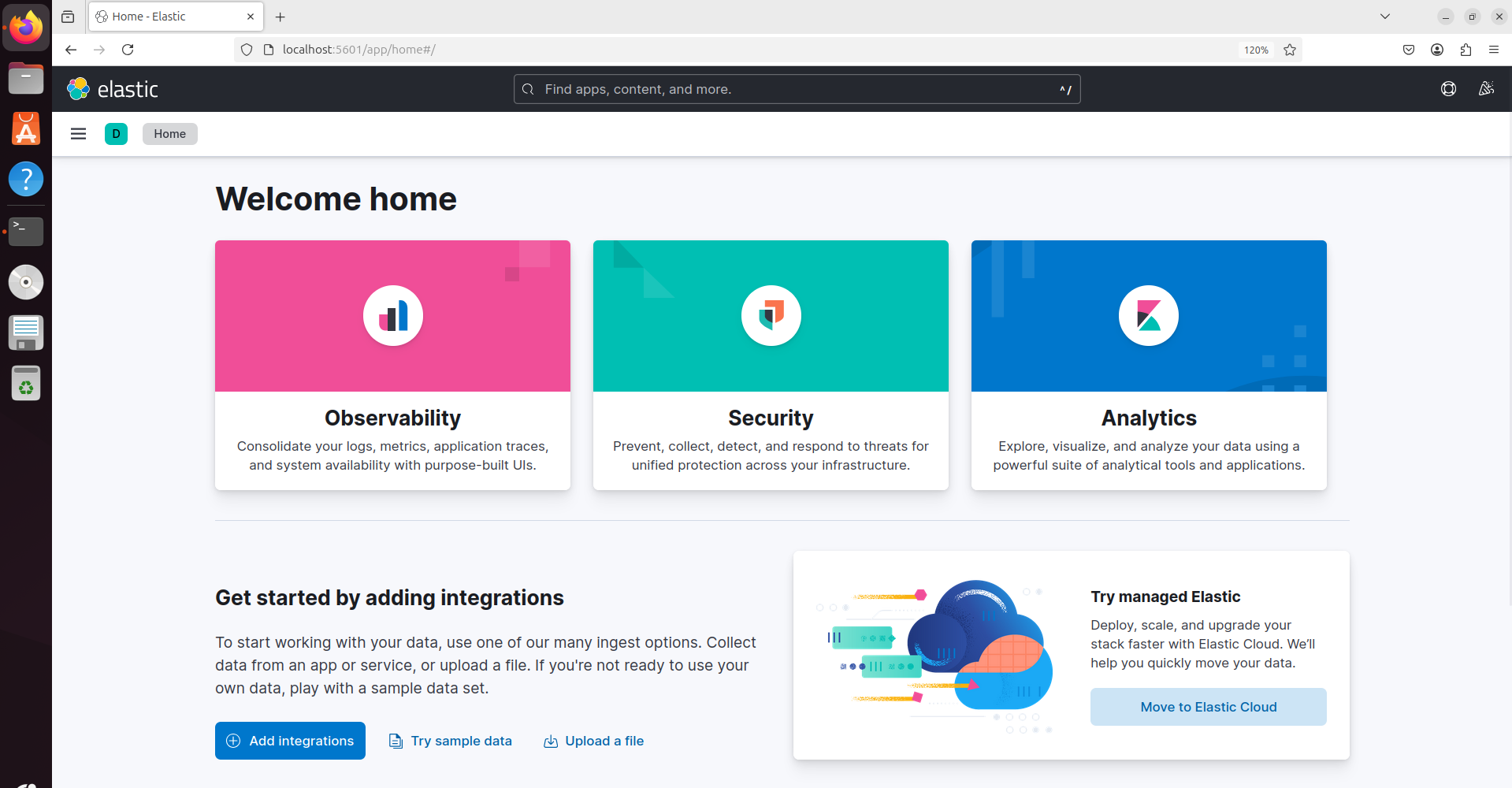Open the Analytics card title
Viewport: 1512px width, 788px height.
point(1149,418)
